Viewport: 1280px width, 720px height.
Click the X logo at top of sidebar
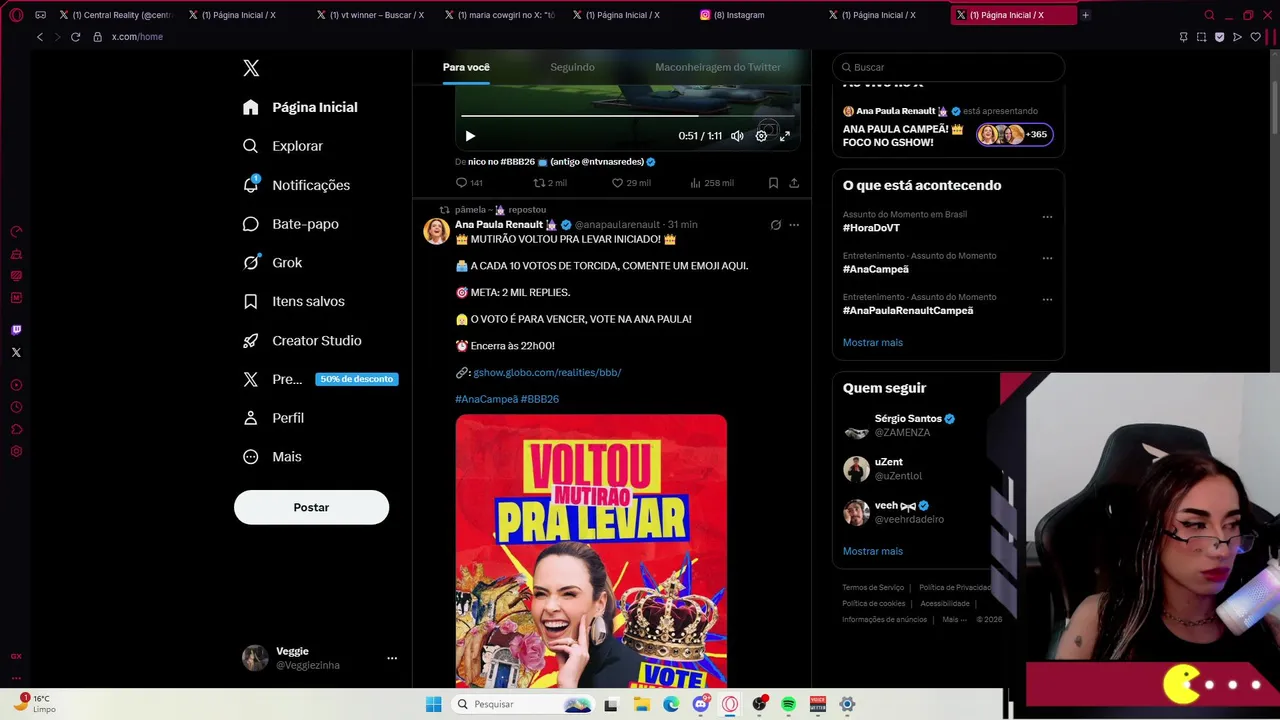[x=251, y=68]
